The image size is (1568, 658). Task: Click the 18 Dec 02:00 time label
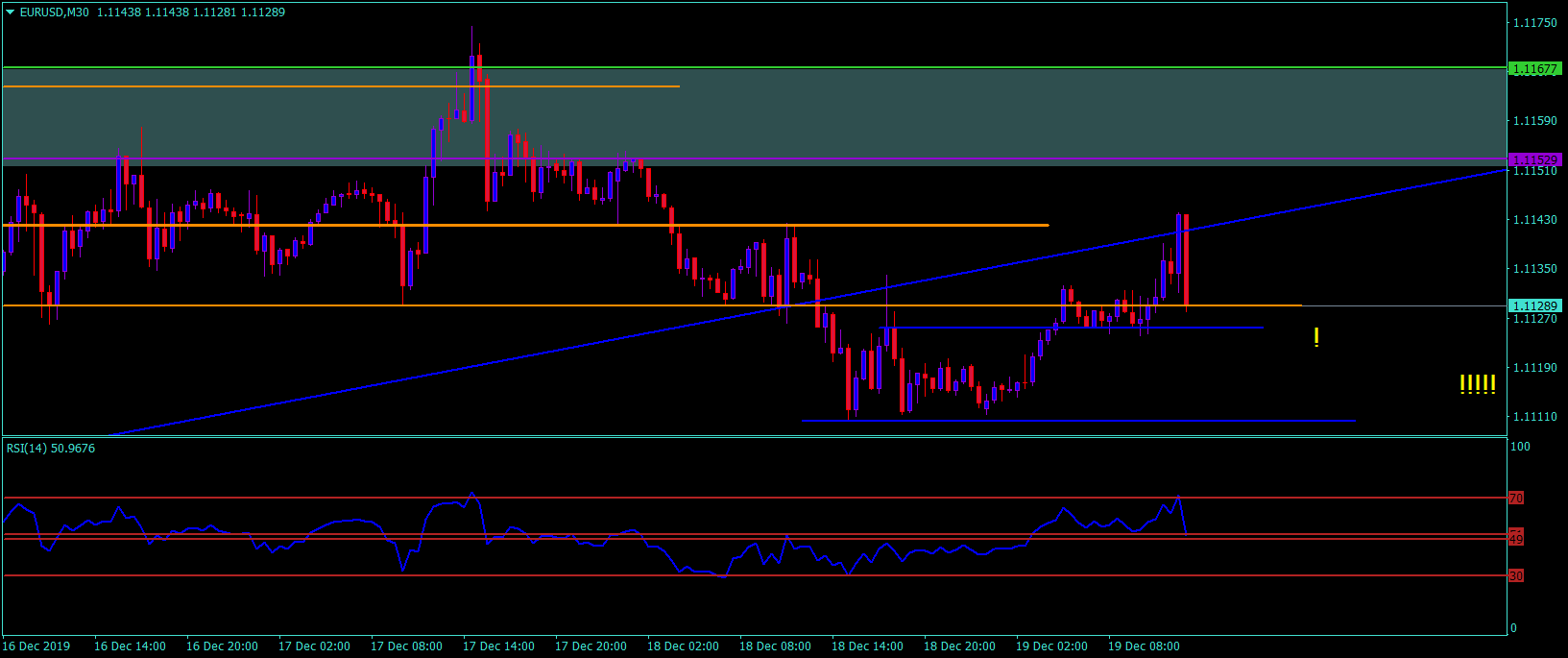pyautogui.click(x=683, y=646)
